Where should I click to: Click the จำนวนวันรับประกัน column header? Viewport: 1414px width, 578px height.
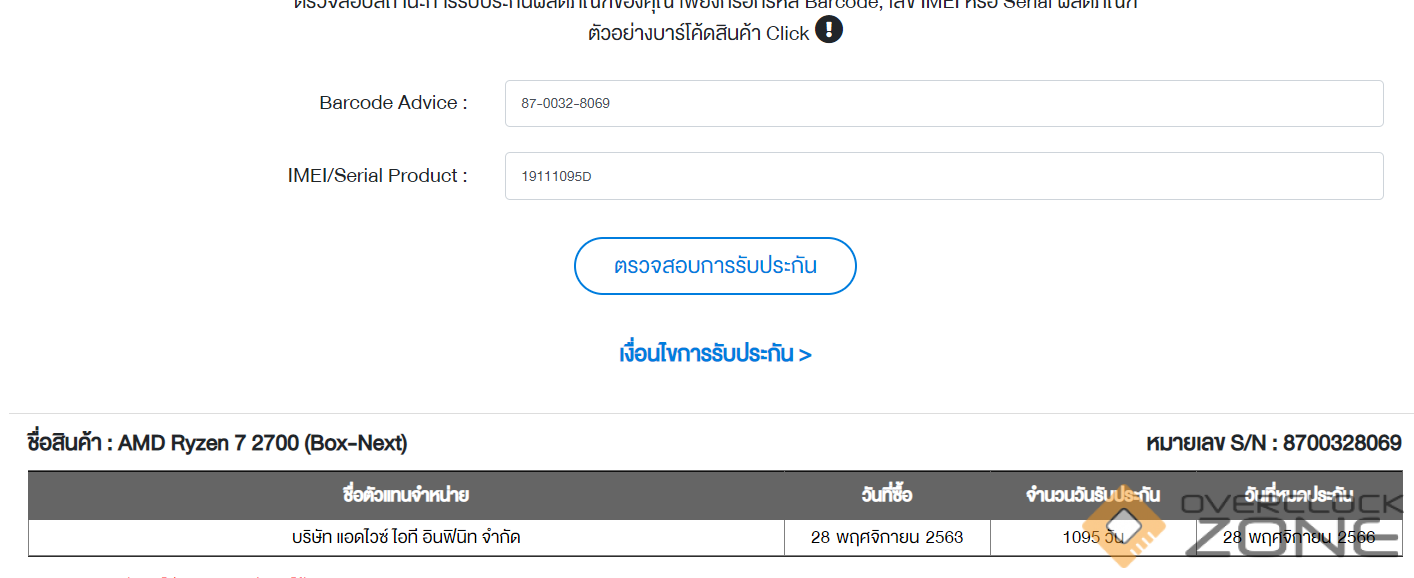(1092, 495)
